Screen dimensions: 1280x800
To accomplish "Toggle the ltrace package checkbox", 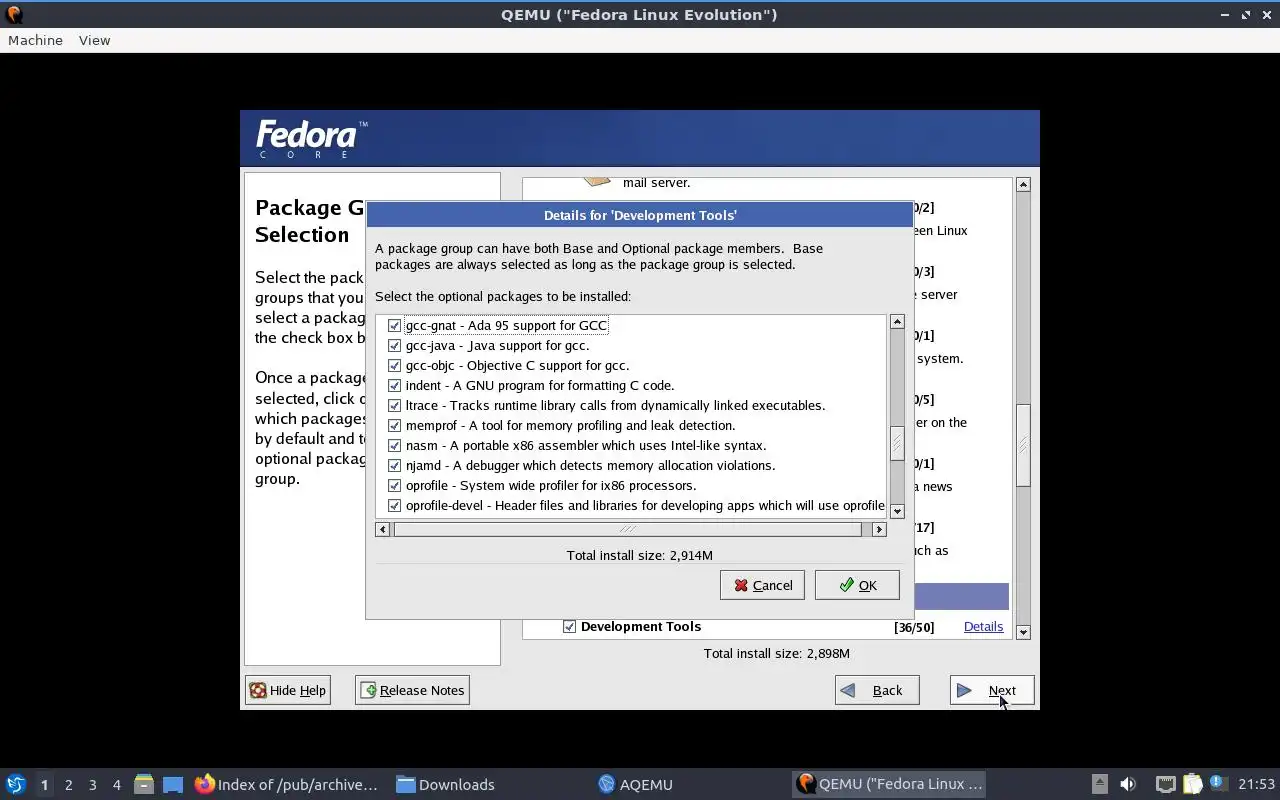I will coord(394,405).
